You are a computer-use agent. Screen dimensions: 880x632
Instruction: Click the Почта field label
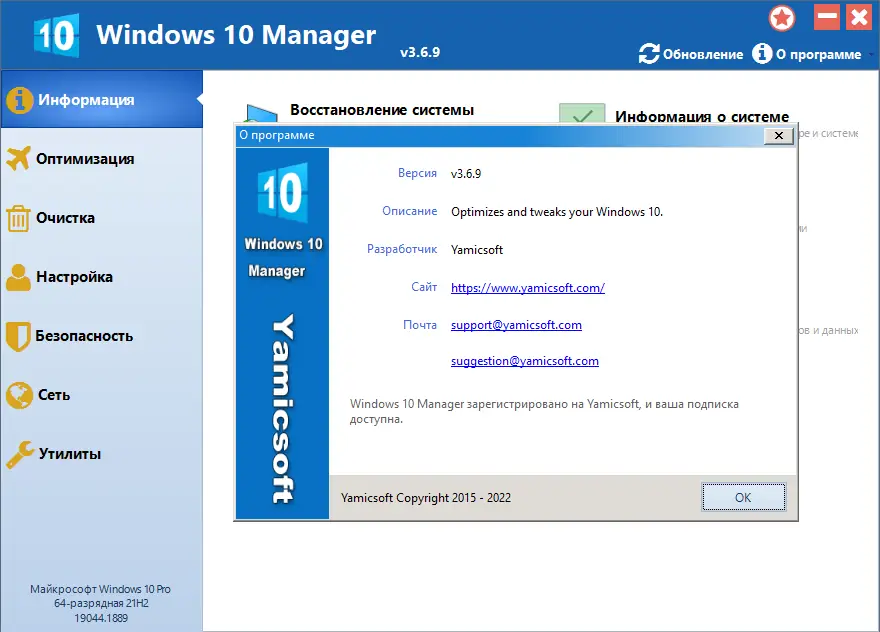tap(420, 325)
